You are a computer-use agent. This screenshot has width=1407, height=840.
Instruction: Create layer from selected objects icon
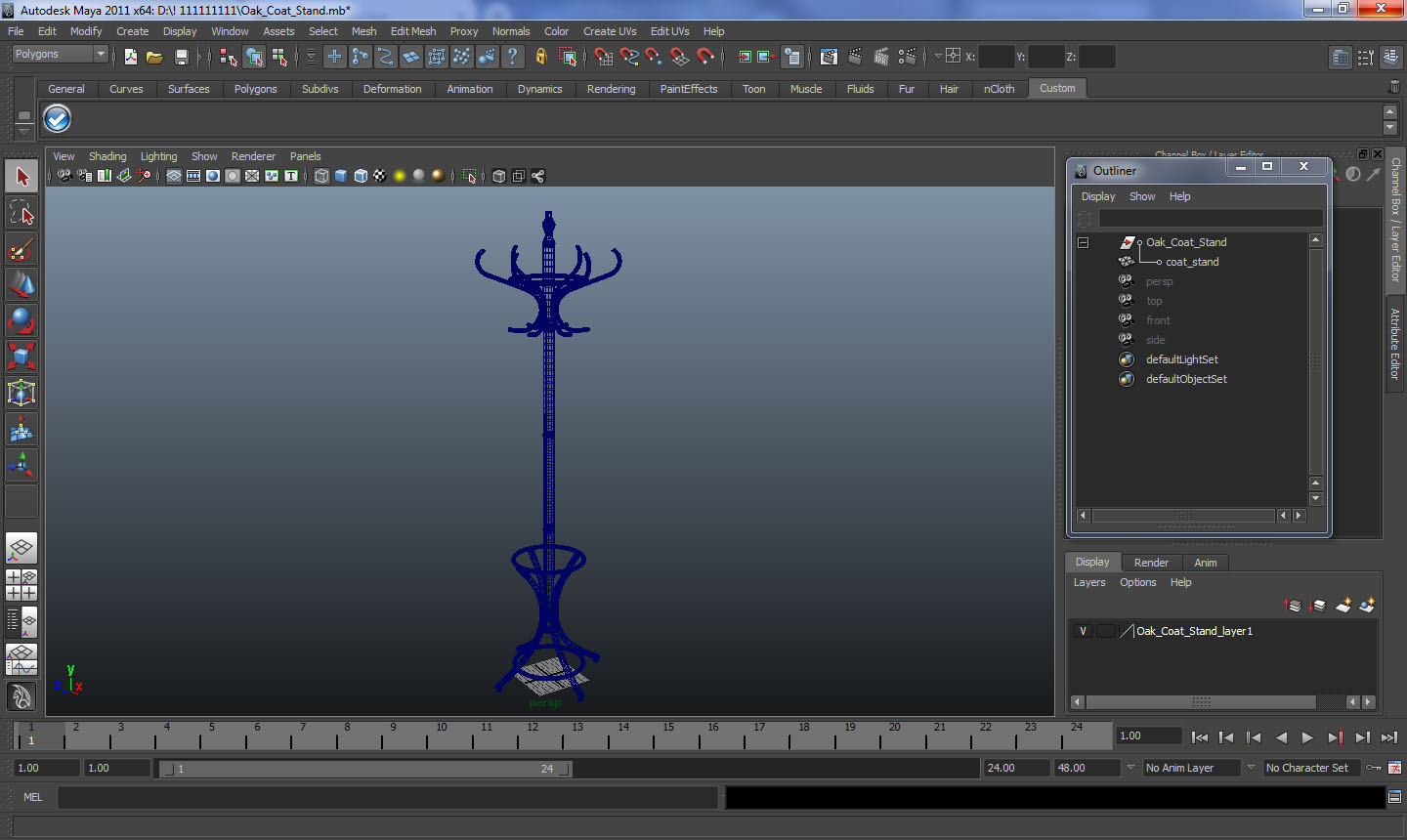[x=1367, y=606]
